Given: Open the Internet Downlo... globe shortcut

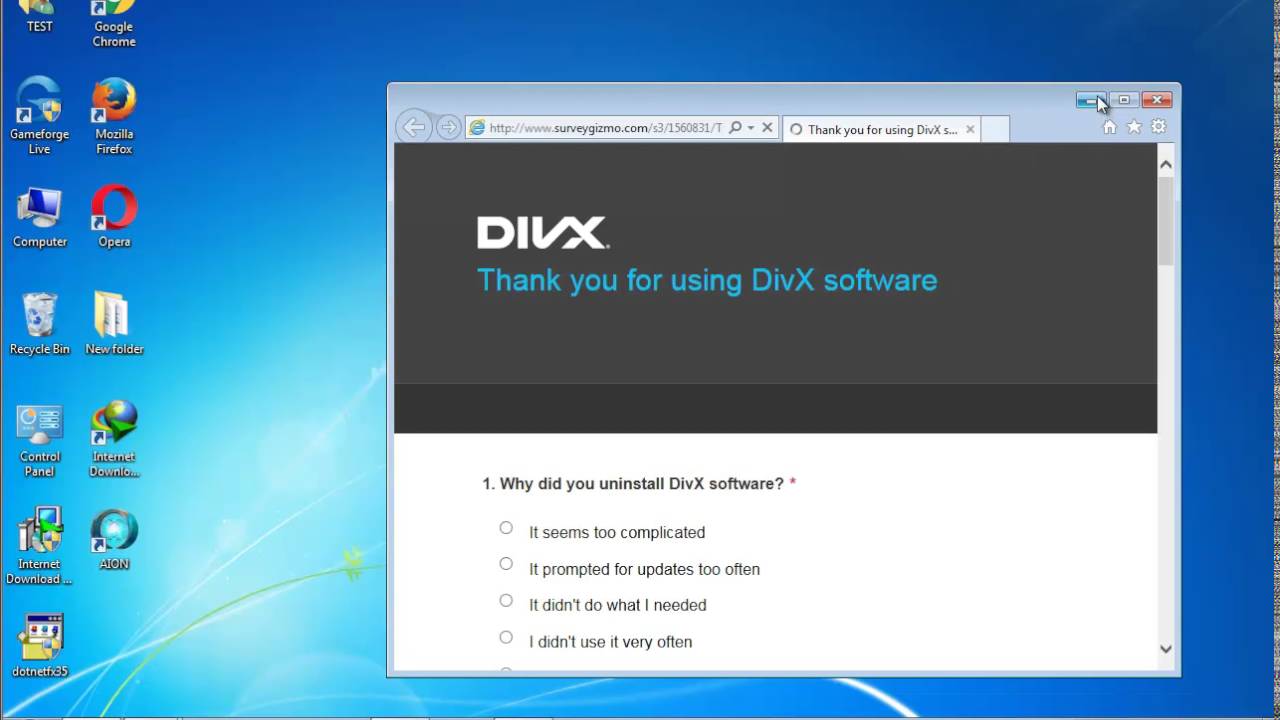Looking at the screenshot, I should tap(114, 439).
